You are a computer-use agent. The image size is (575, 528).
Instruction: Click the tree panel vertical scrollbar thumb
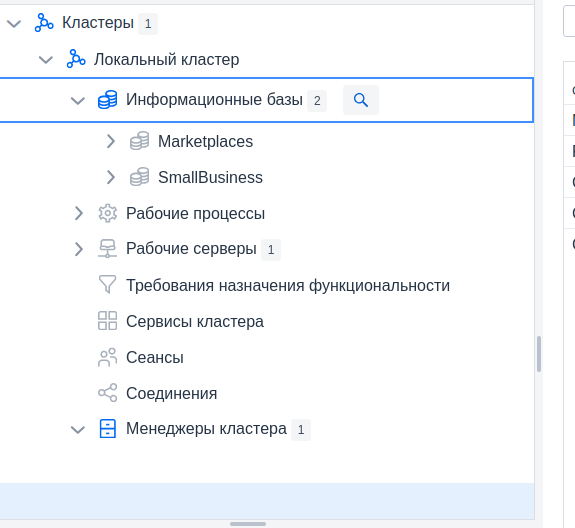[x=539, y=354]
